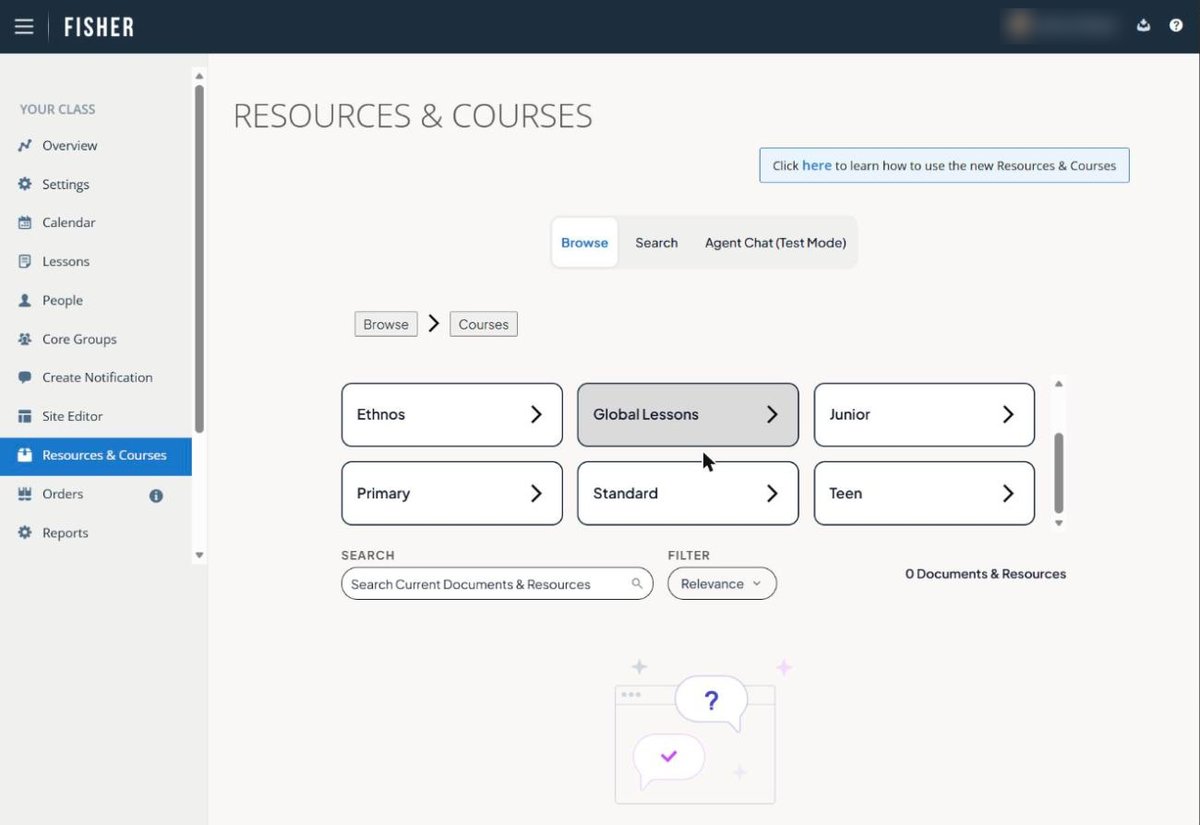The height and width of the screenshot is (825, 1200).
Task: Expand the Standard course chevron
Action: pyautogui.click(x=772, y=493)
